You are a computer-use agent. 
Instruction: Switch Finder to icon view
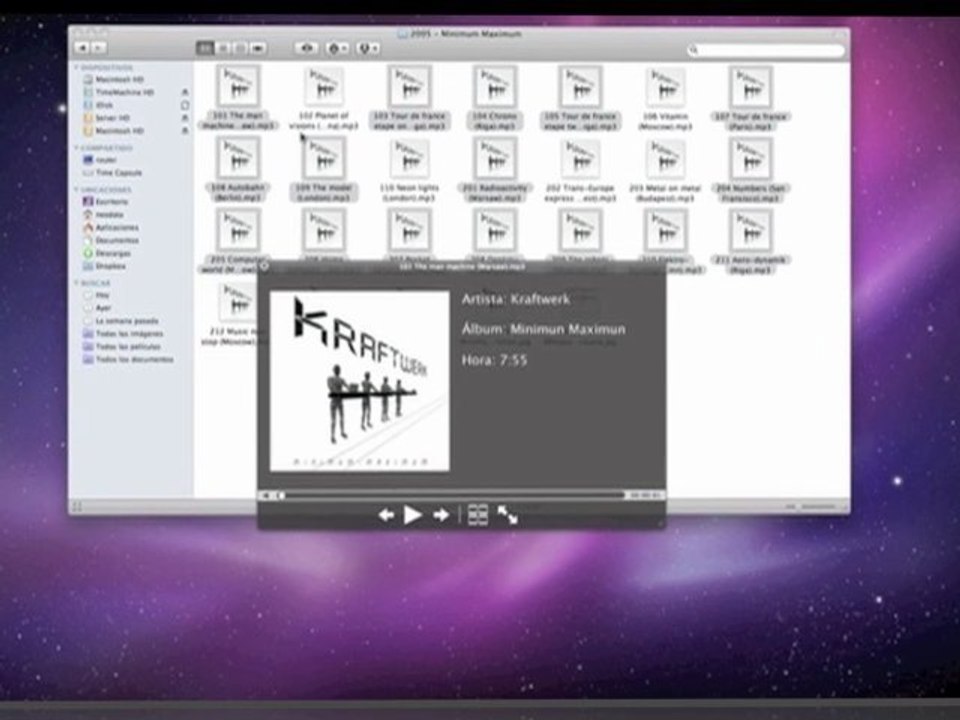pyautogui.click(x=205, y=48)
